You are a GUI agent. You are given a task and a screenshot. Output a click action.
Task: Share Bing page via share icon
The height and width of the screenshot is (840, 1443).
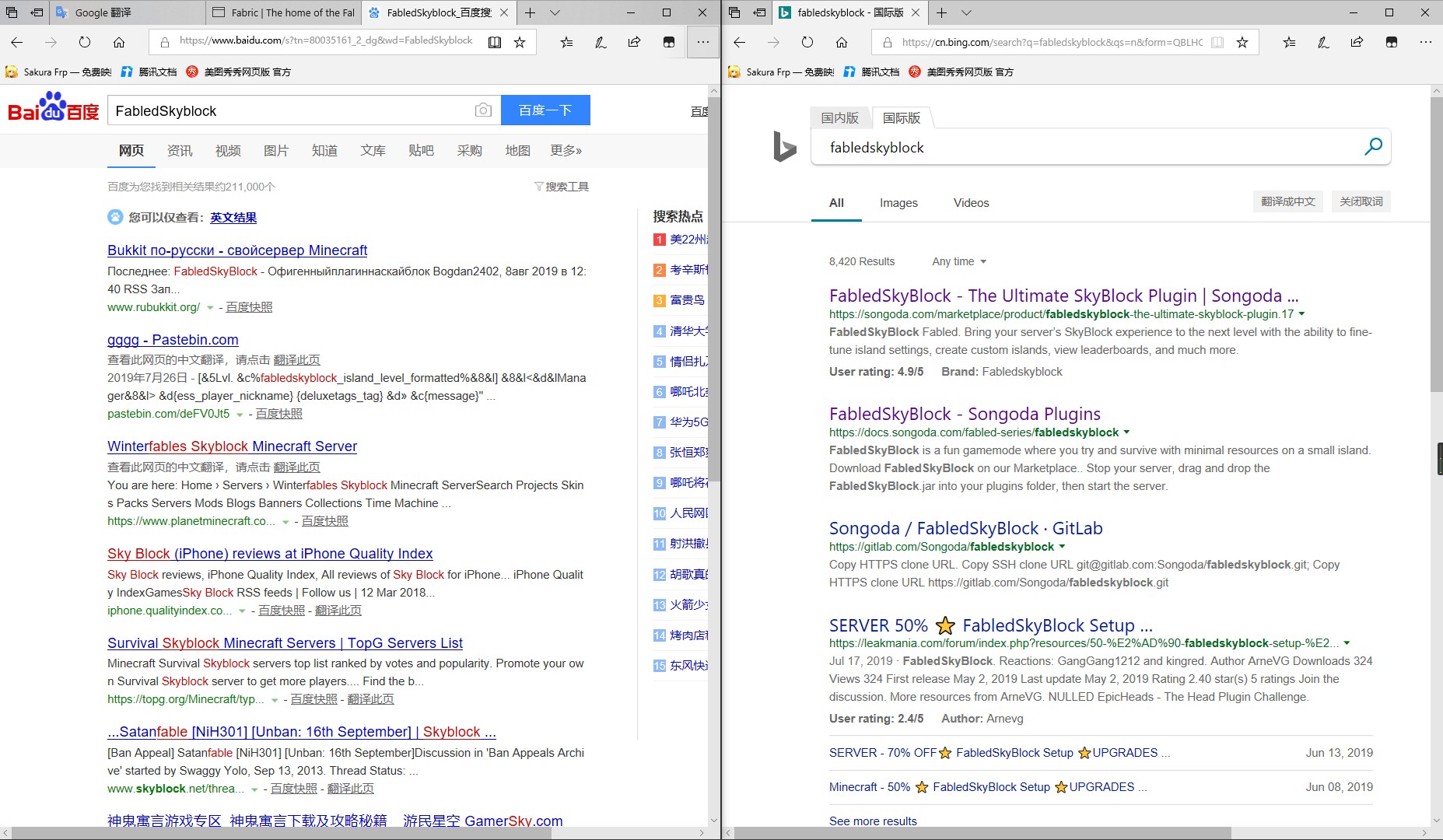[1357, 42]
